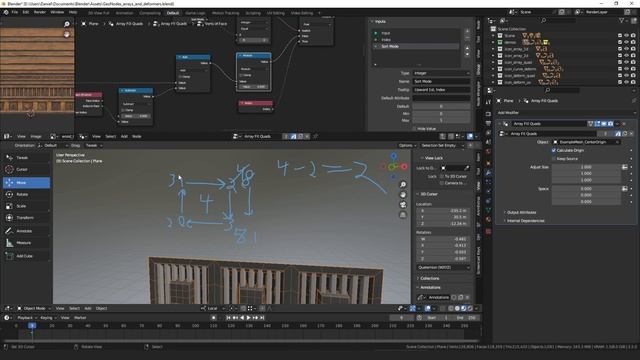Image resolution: width=640 pixels, height=360 pixels.
Task: Play the animation forward
Action: 248,318
